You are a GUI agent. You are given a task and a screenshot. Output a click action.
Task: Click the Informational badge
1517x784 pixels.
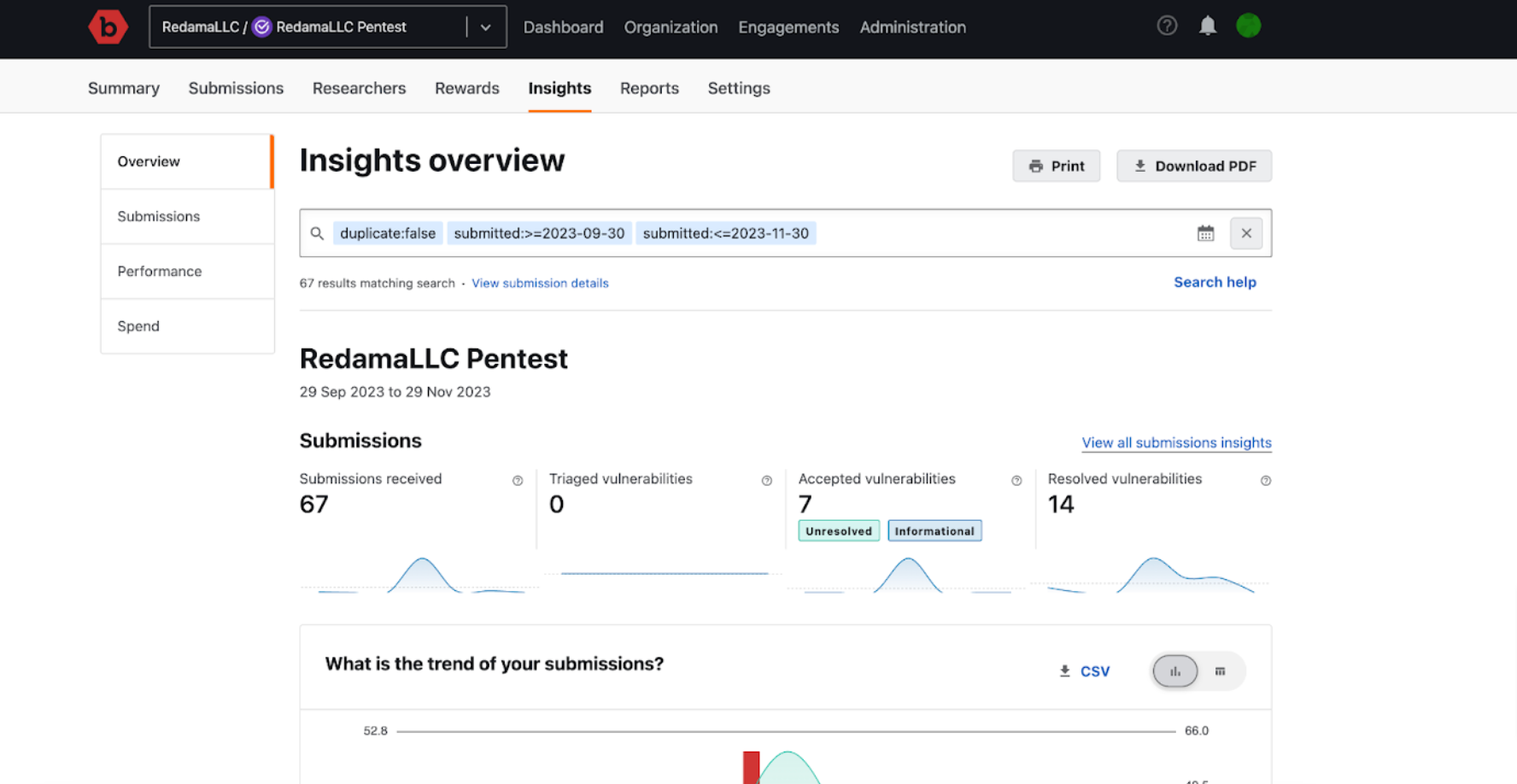click(x=934, y=531)
